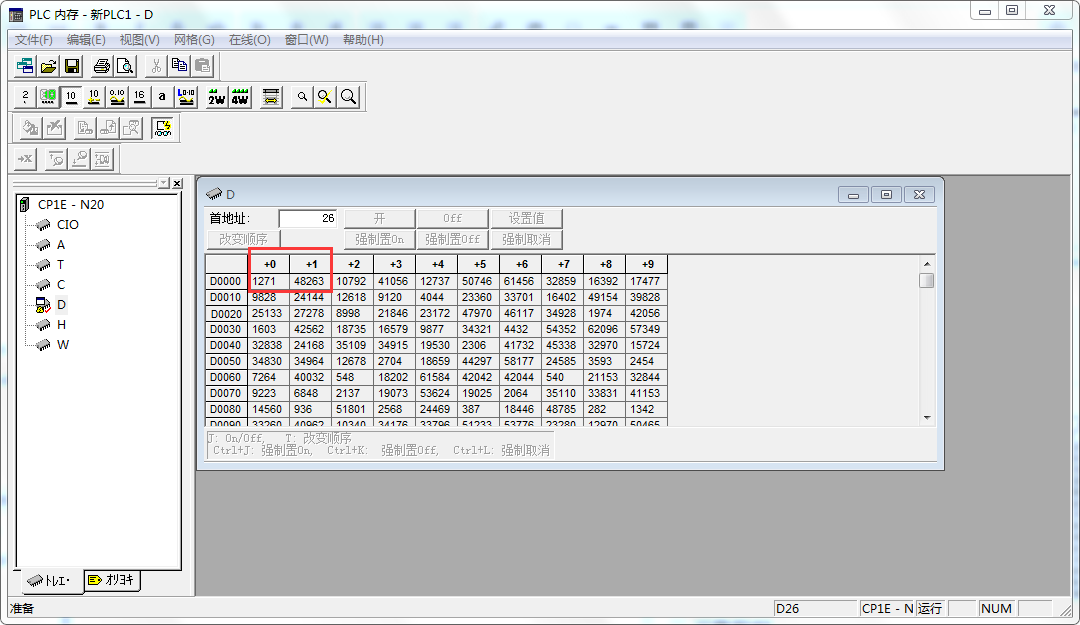Open print preview icon
Screen dimensions: 1080x625
[x=125, y=66]
